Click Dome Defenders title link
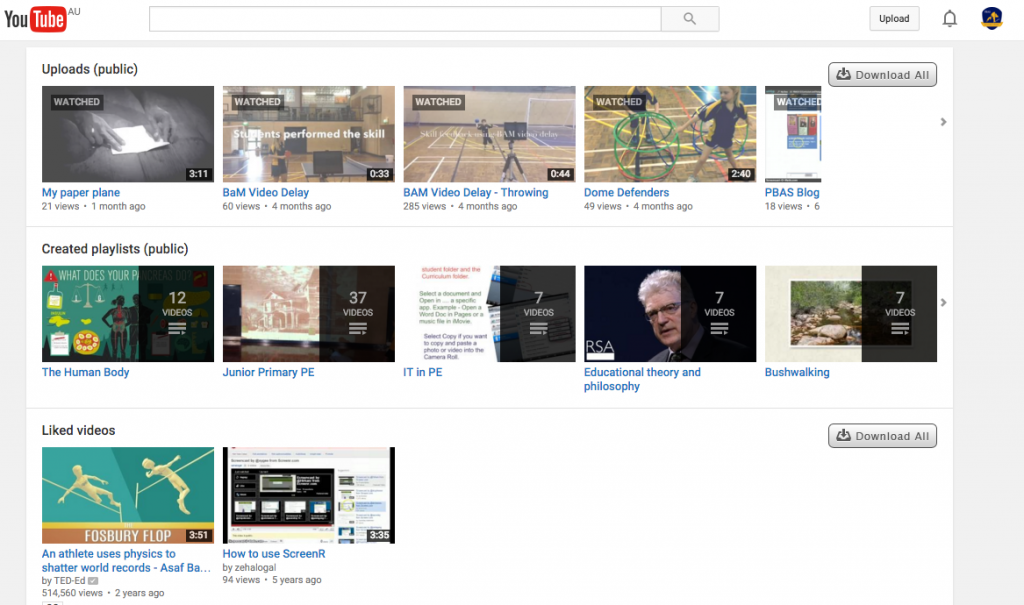This screenshot has height=605, width=1024. [626, 193]
